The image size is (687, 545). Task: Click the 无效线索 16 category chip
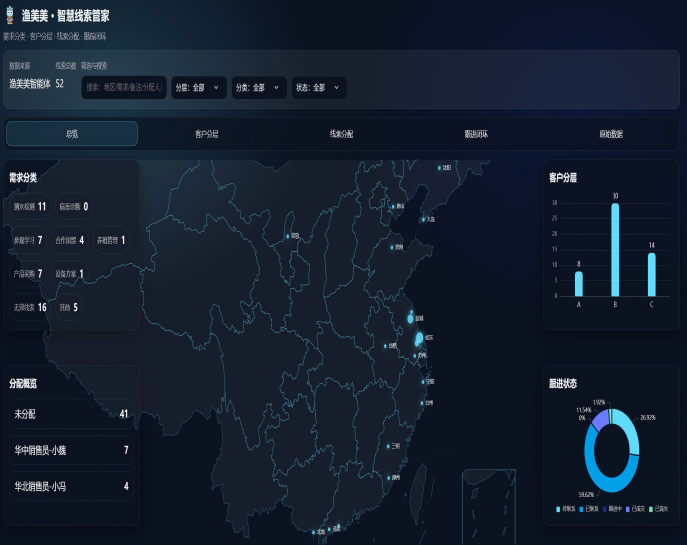click(x=30, y=307)
